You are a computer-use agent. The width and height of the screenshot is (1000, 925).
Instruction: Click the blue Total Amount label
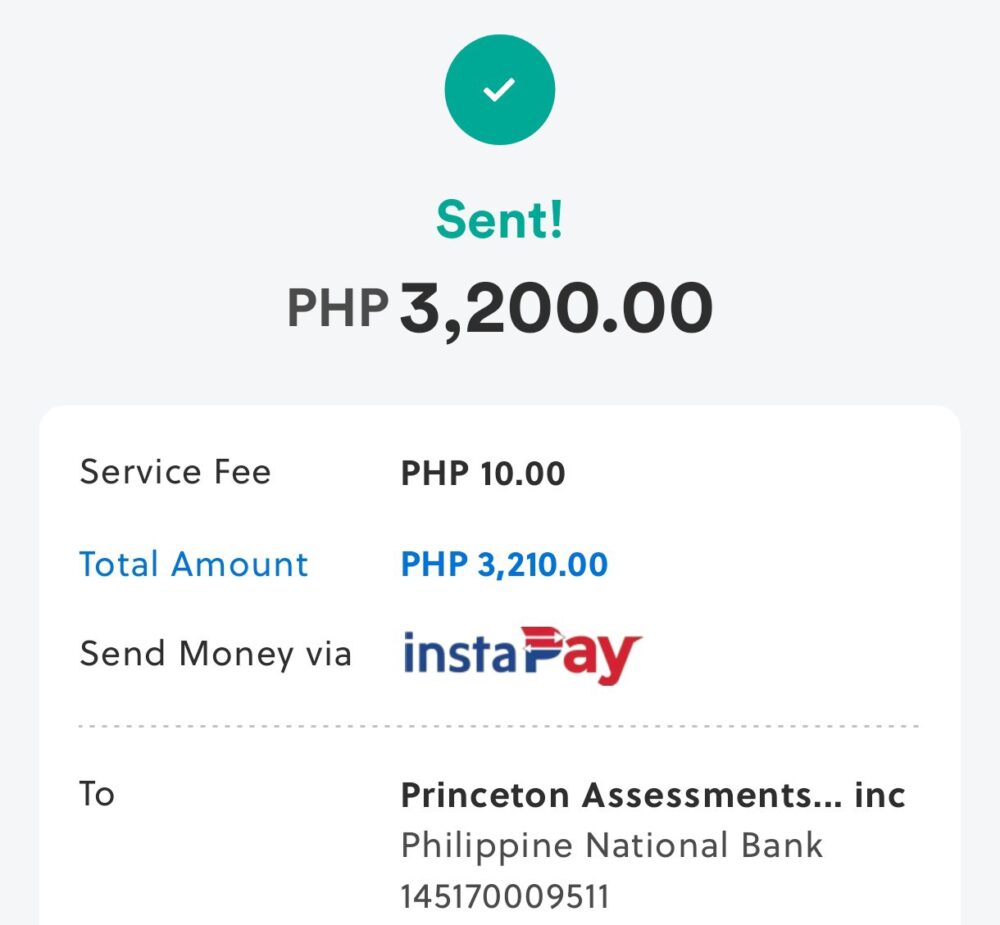point(194,564)
